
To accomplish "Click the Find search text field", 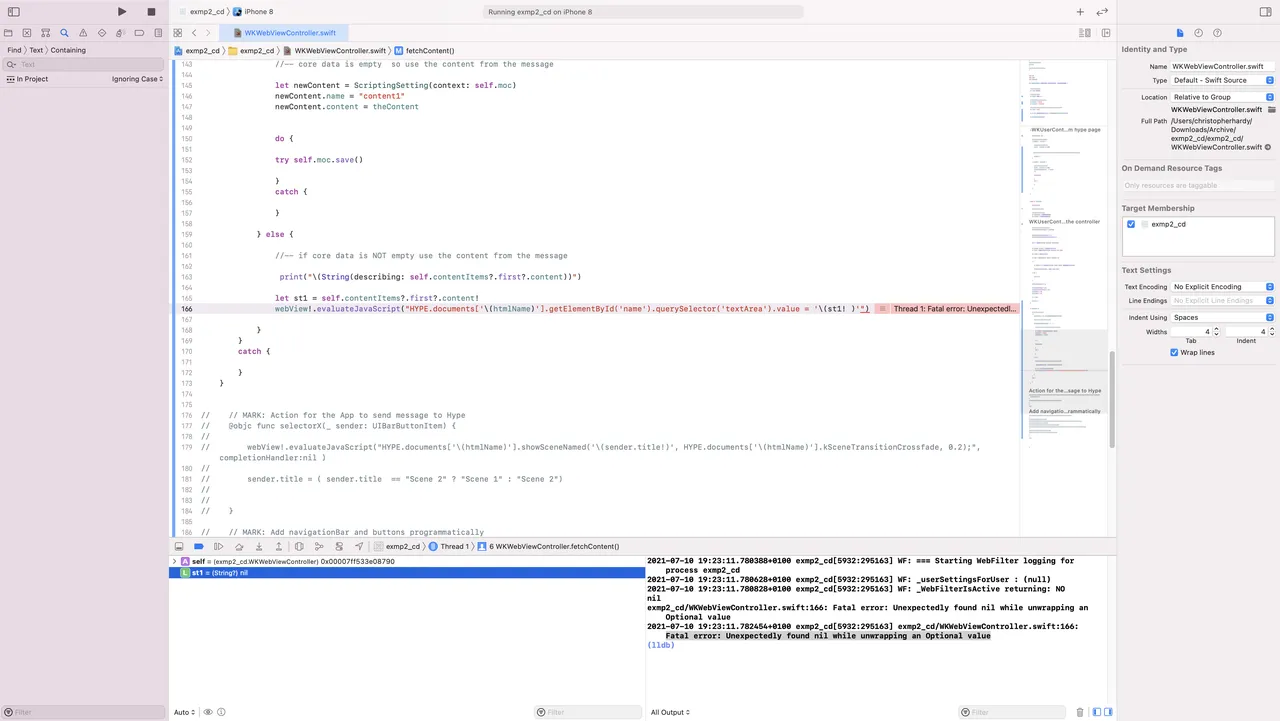I will click(84, 64).
